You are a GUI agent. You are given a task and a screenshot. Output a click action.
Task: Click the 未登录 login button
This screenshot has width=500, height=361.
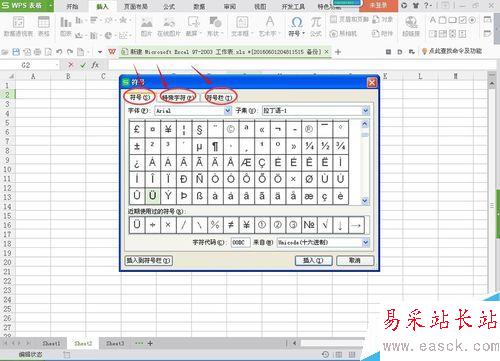[379, 6]
